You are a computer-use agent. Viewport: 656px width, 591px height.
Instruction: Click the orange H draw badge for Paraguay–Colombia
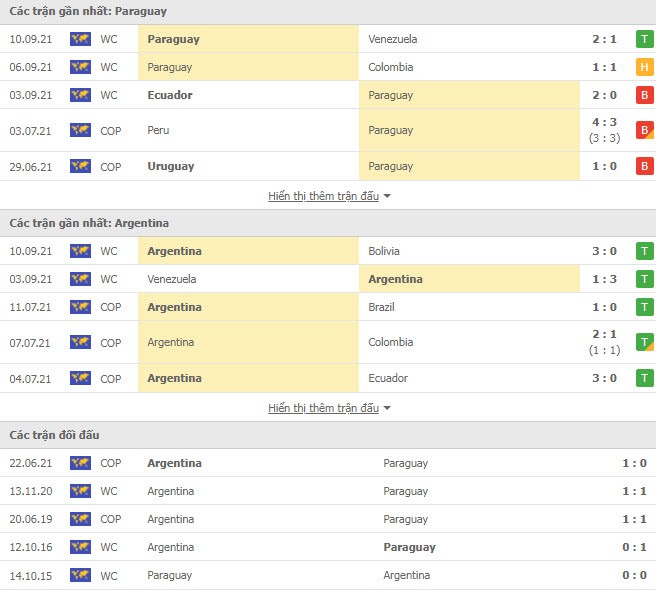click(645, 67)
